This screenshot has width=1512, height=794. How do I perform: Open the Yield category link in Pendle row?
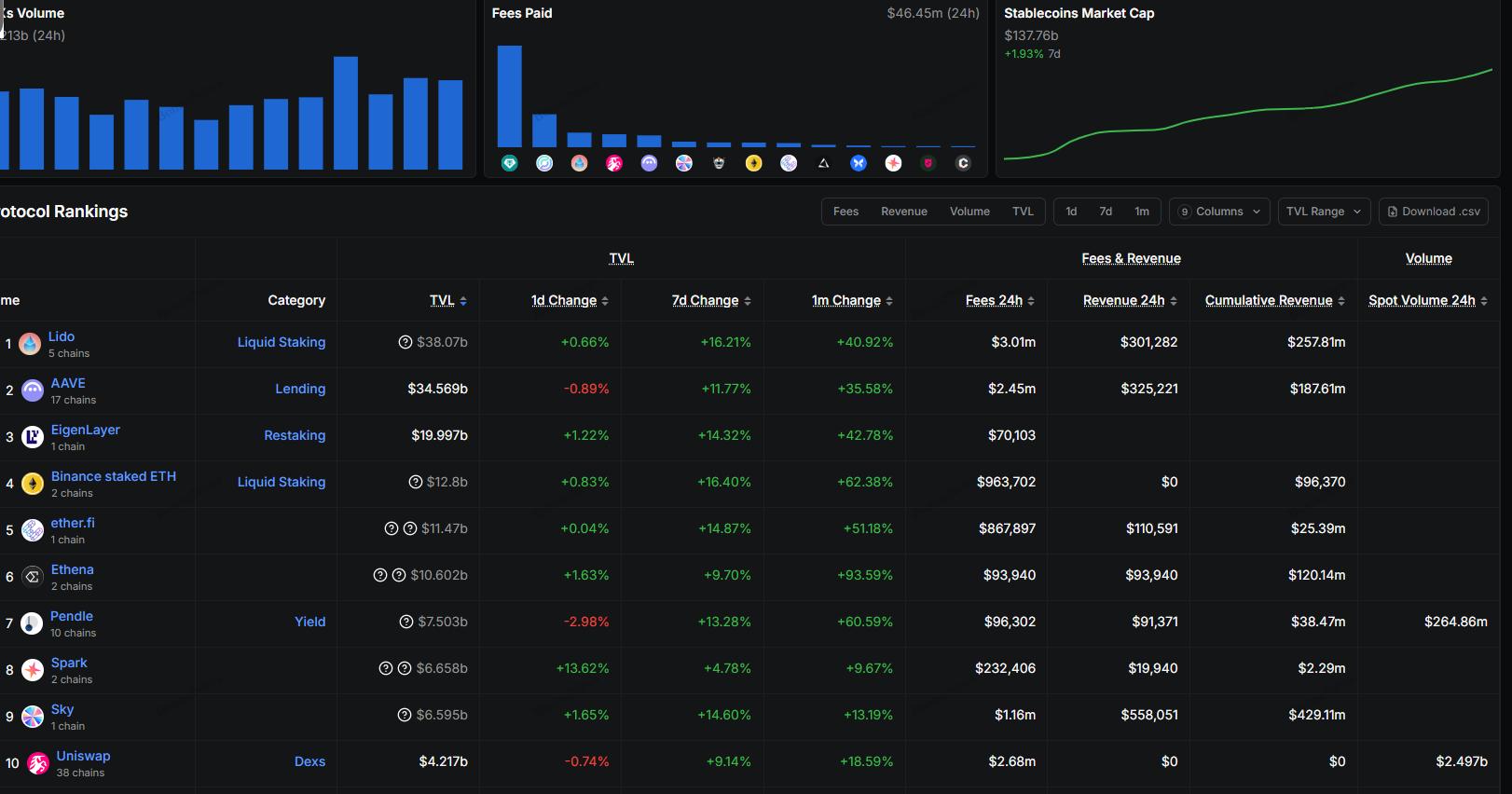tap(310, 622)
